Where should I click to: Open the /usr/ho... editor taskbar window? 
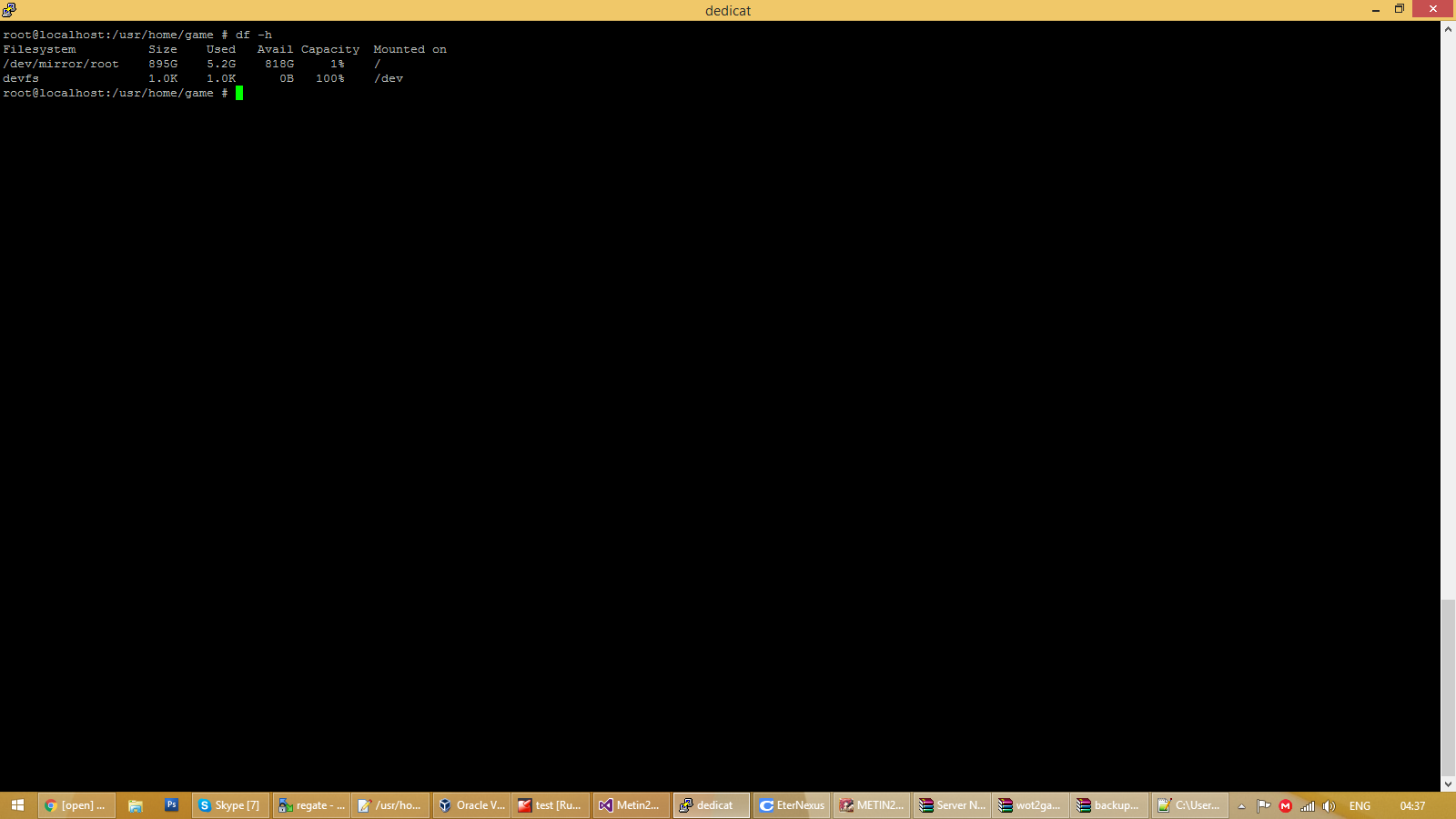(x=390, y=805)
